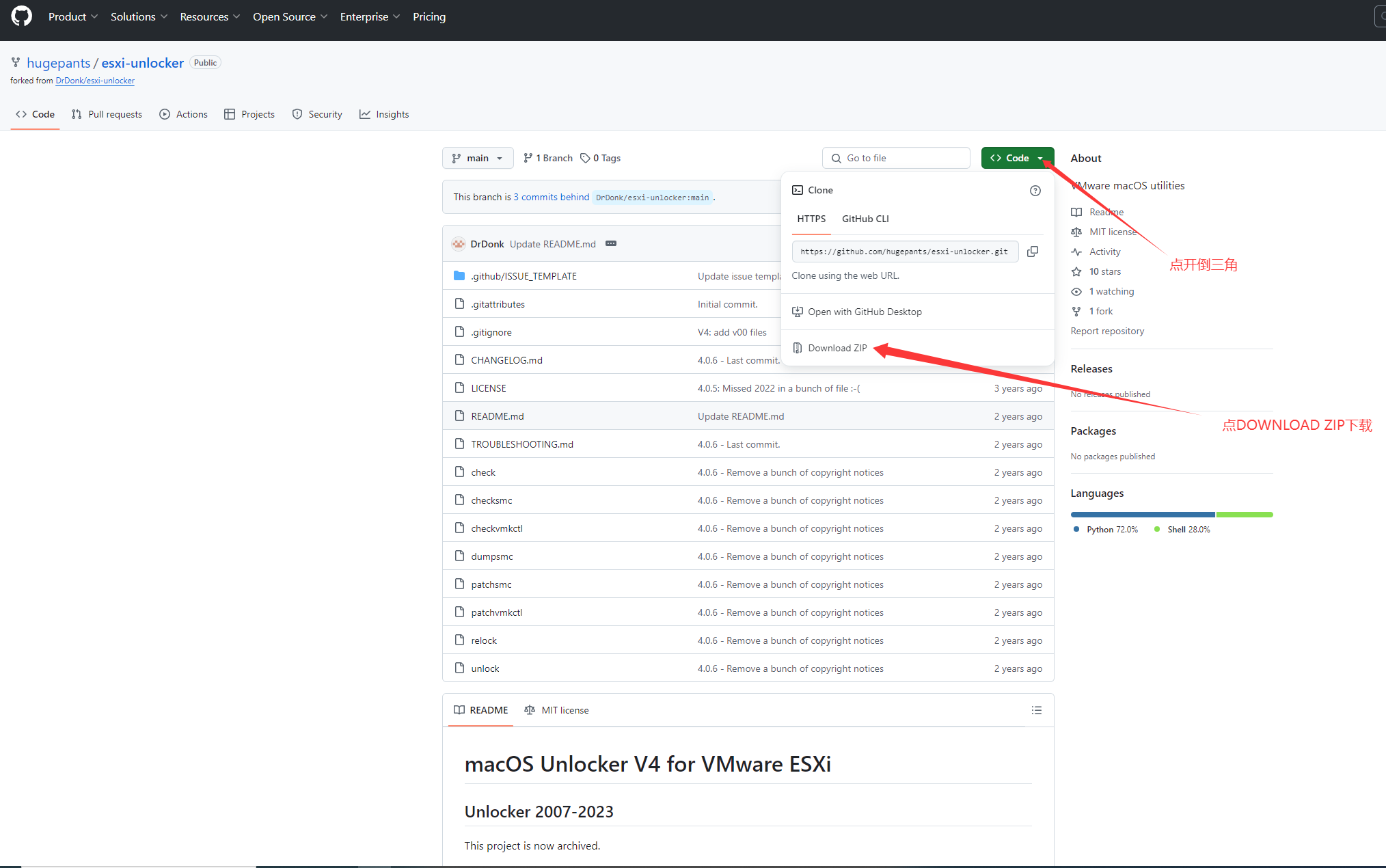Screen dimensions: 1386x868
Task: Switch to the Pull requests tab
Action: [107, 115]
